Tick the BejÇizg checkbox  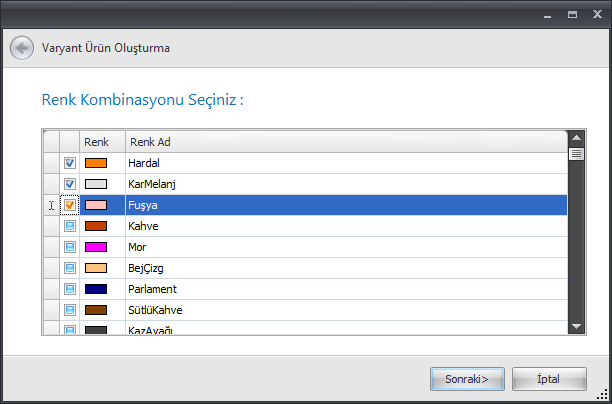[70, 268]
